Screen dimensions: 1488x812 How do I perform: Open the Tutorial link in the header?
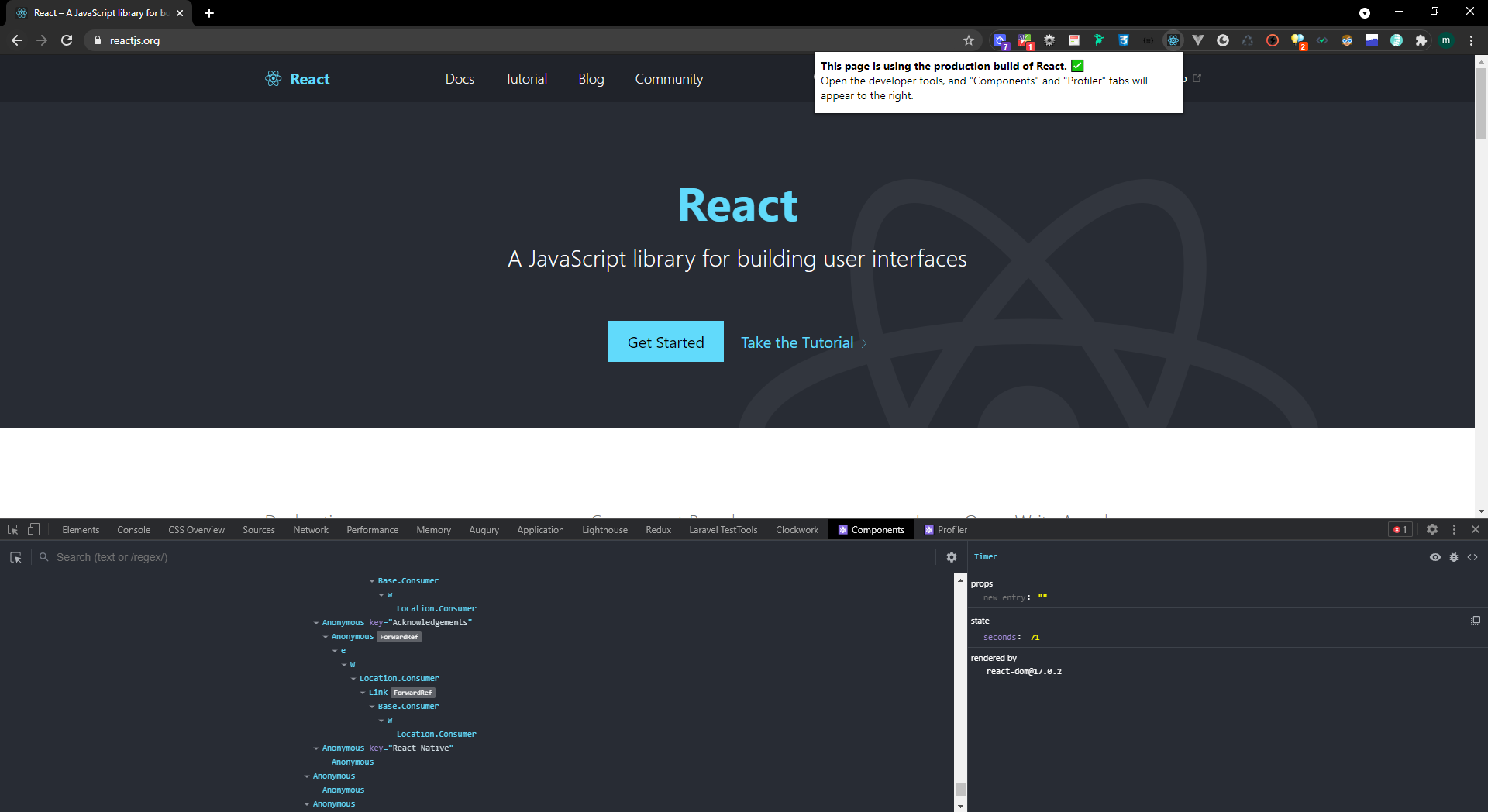[526, 79]
